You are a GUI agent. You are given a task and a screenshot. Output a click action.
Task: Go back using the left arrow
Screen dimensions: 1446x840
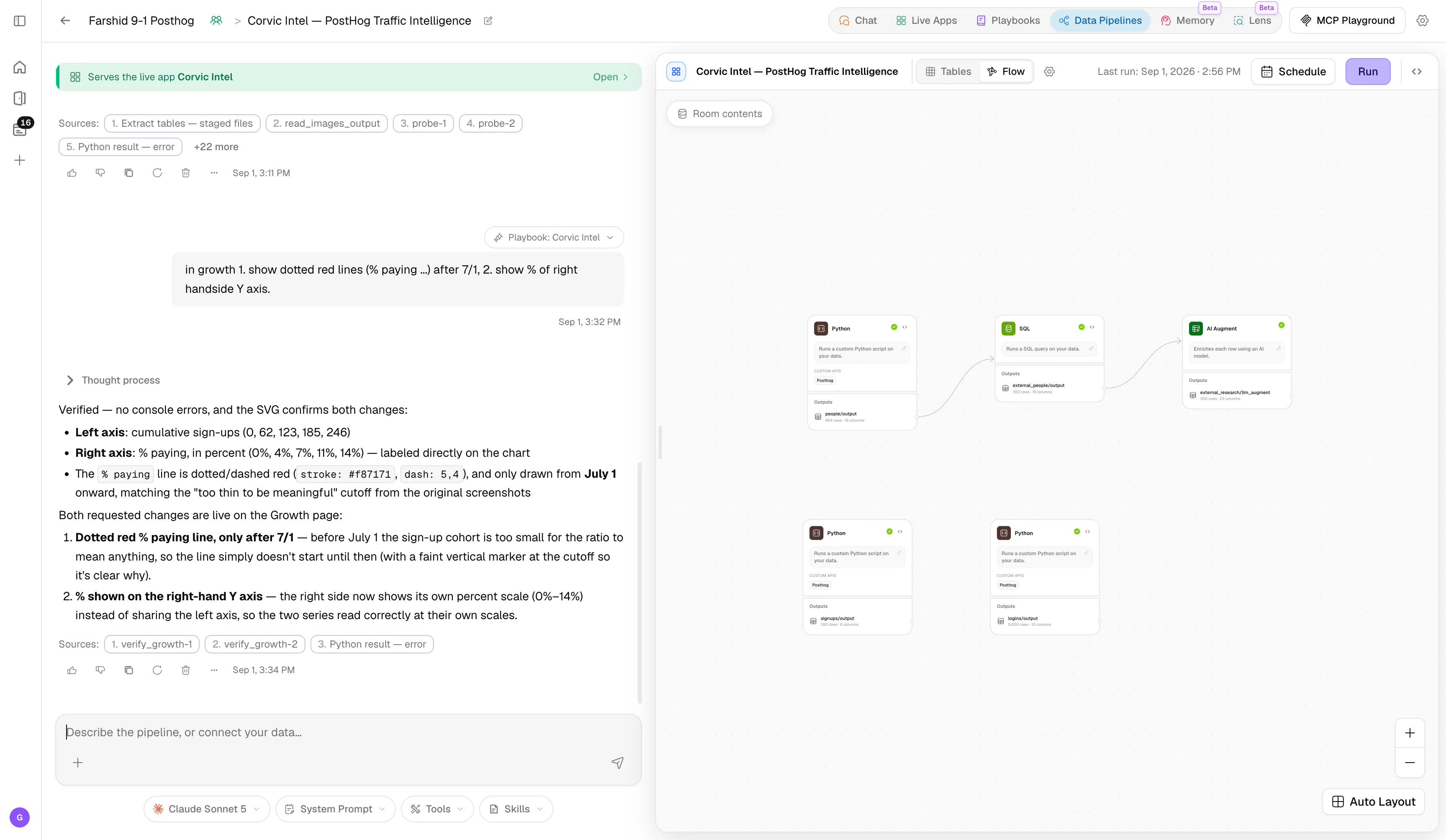pyautogui.click(x=65, y=20)
